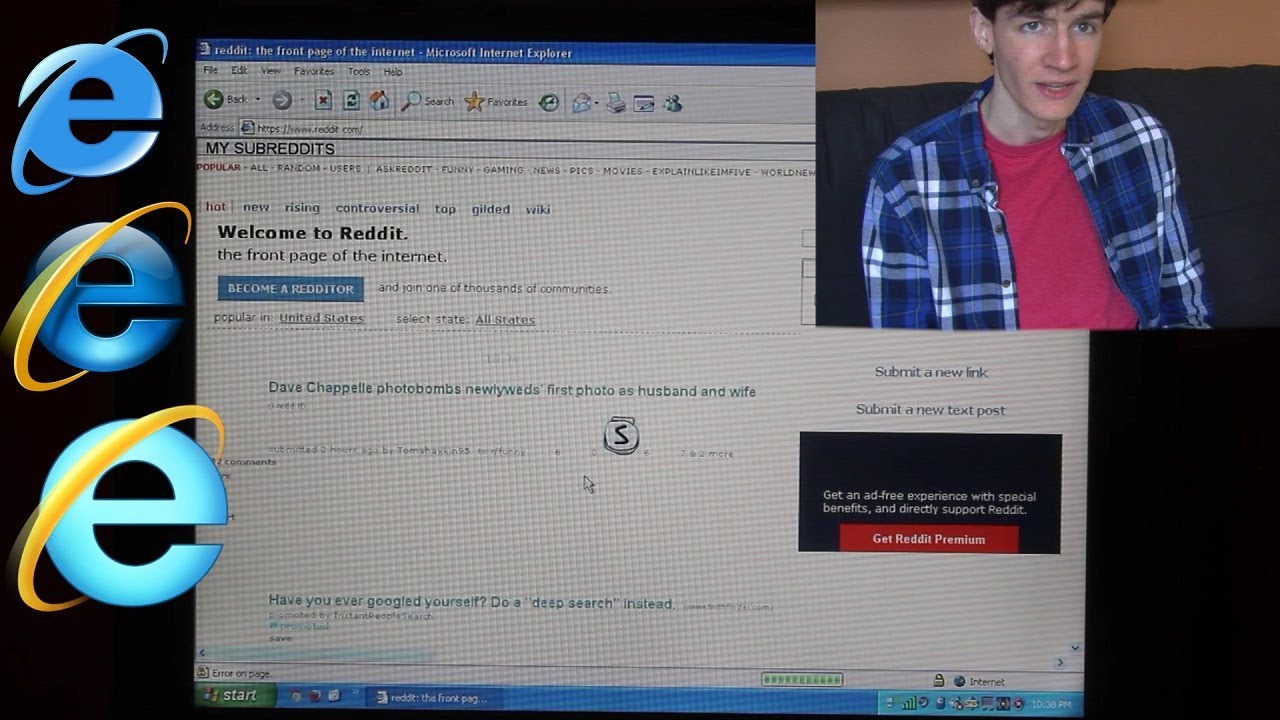Click the History clock icon
1280x720 pixels.
click(x=549, y=102)
